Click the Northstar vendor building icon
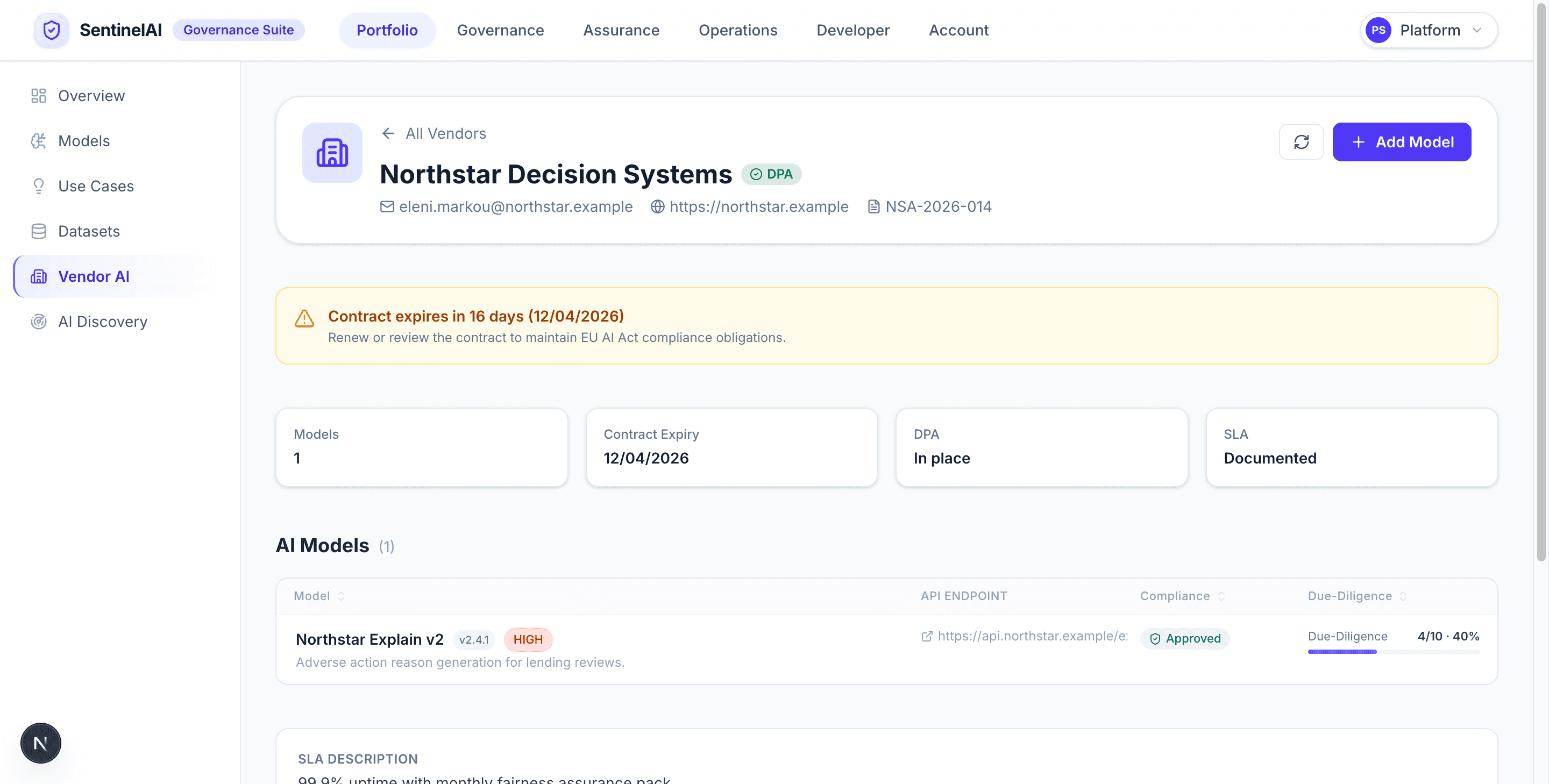The width and height of the screenshot is (1549, 784). [332, 153]
